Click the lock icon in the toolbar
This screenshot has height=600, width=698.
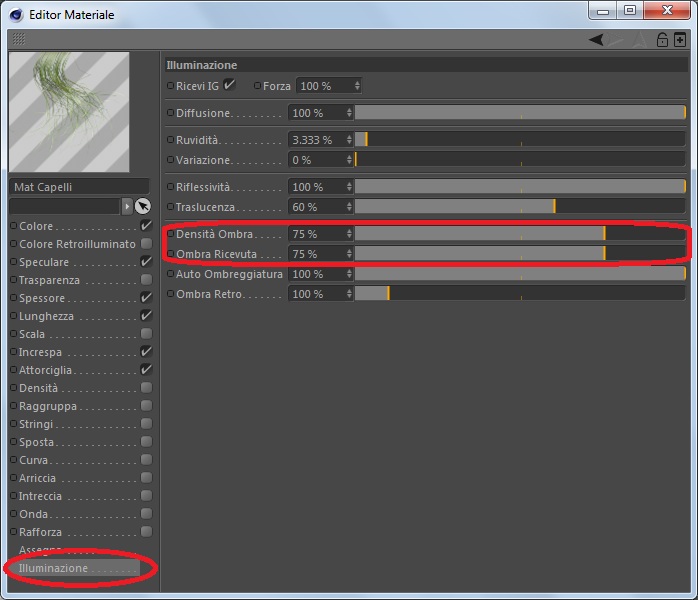coord(662,40)
